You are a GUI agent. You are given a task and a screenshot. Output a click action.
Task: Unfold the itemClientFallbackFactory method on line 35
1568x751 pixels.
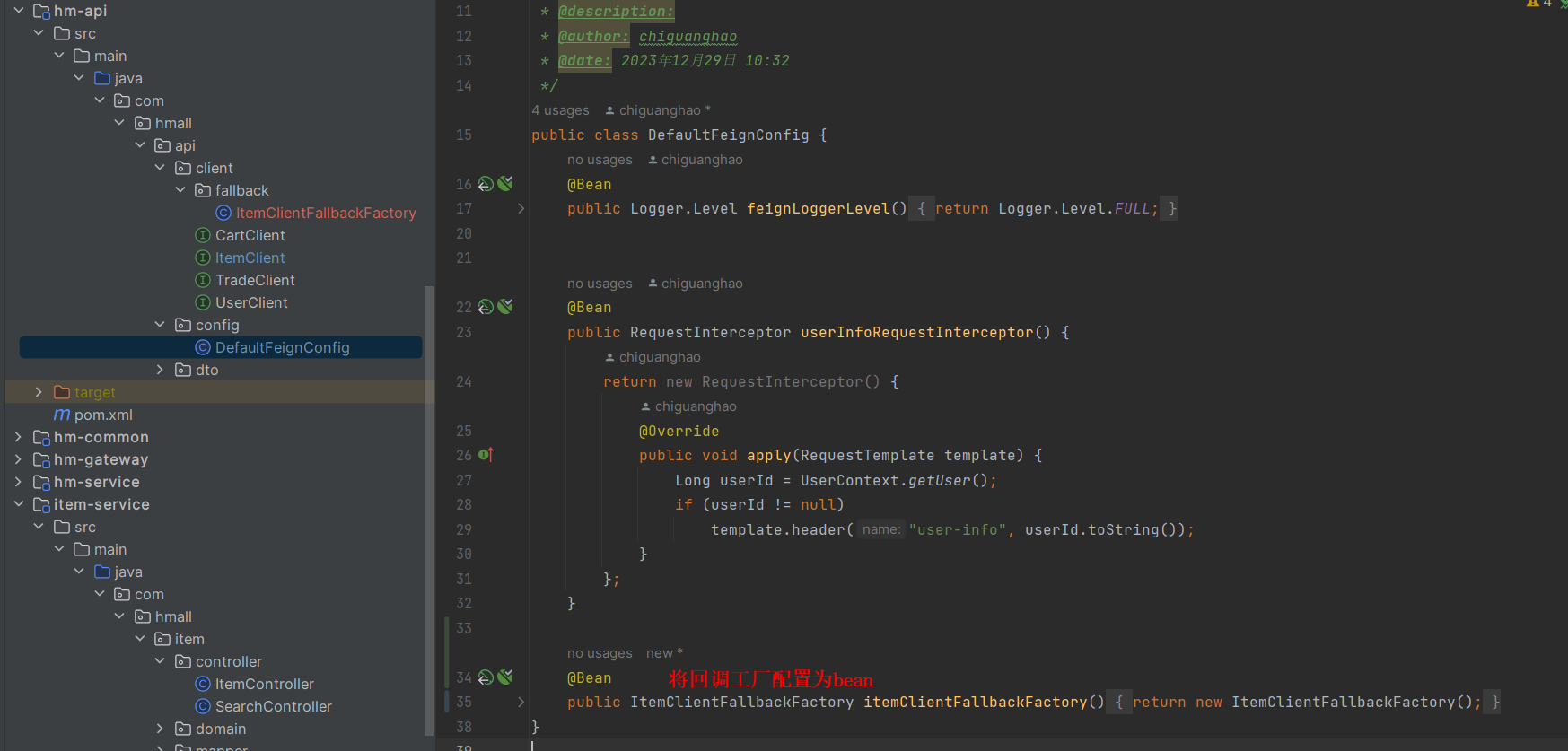(521, 702)
